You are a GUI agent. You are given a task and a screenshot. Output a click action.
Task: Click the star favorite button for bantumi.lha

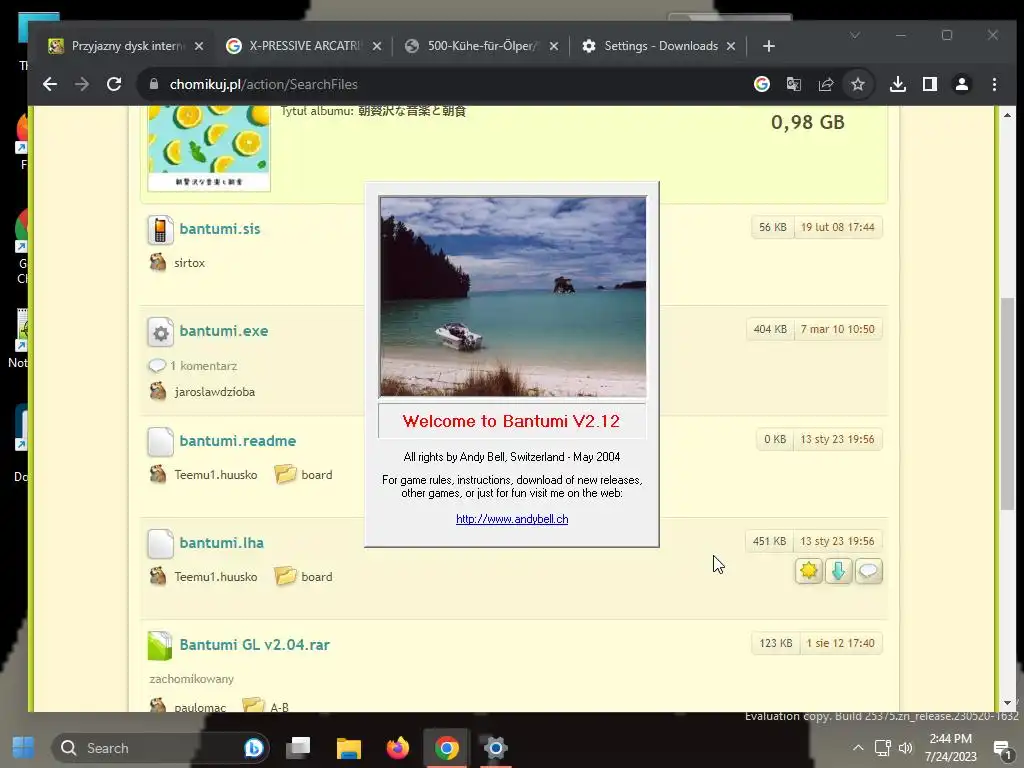pos(808,571)
